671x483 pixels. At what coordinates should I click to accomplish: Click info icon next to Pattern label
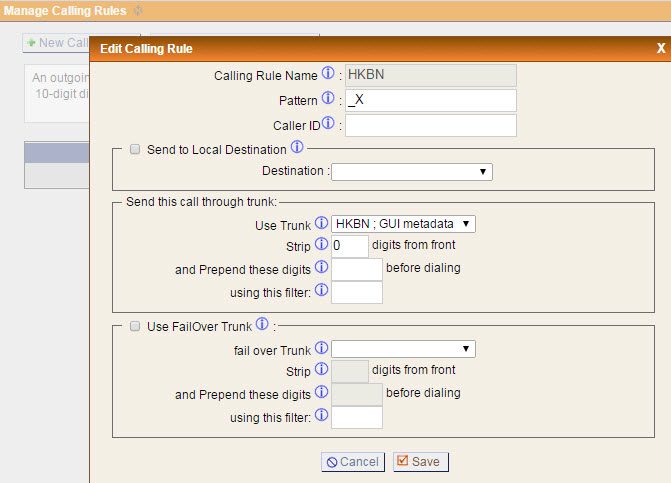pos(328,98)
